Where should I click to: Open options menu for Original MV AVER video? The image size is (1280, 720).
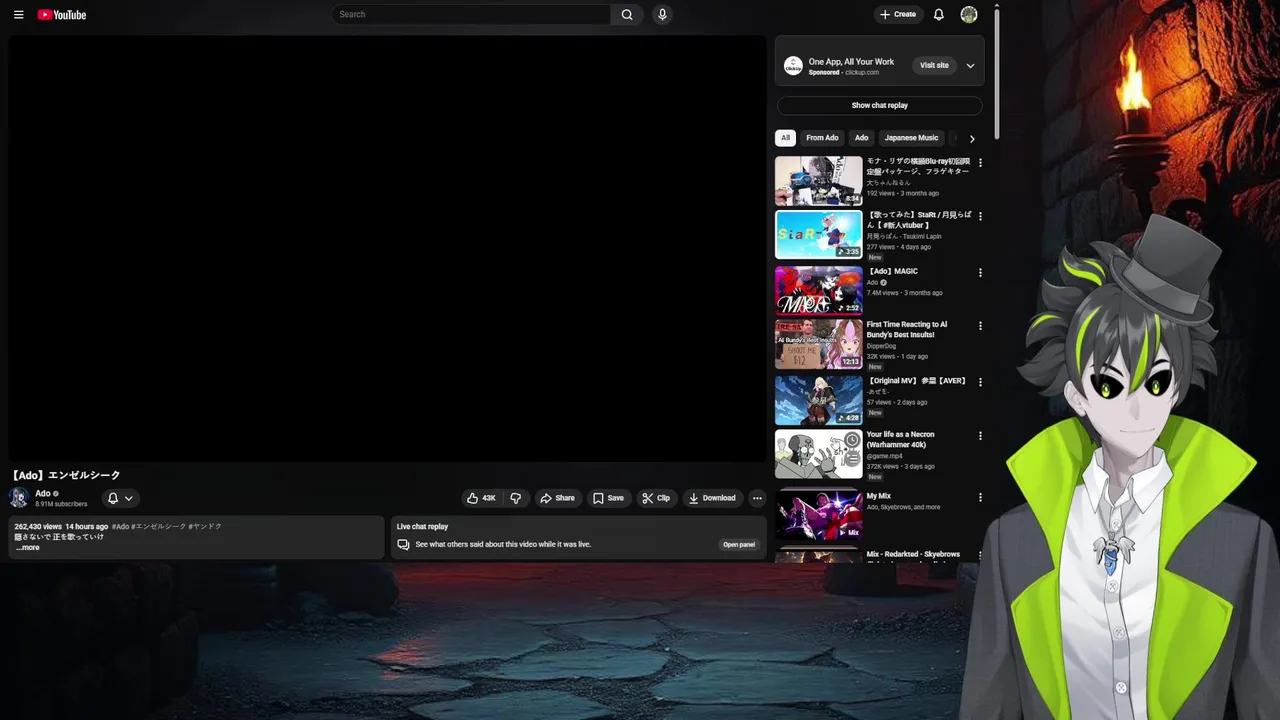(980, 382)
